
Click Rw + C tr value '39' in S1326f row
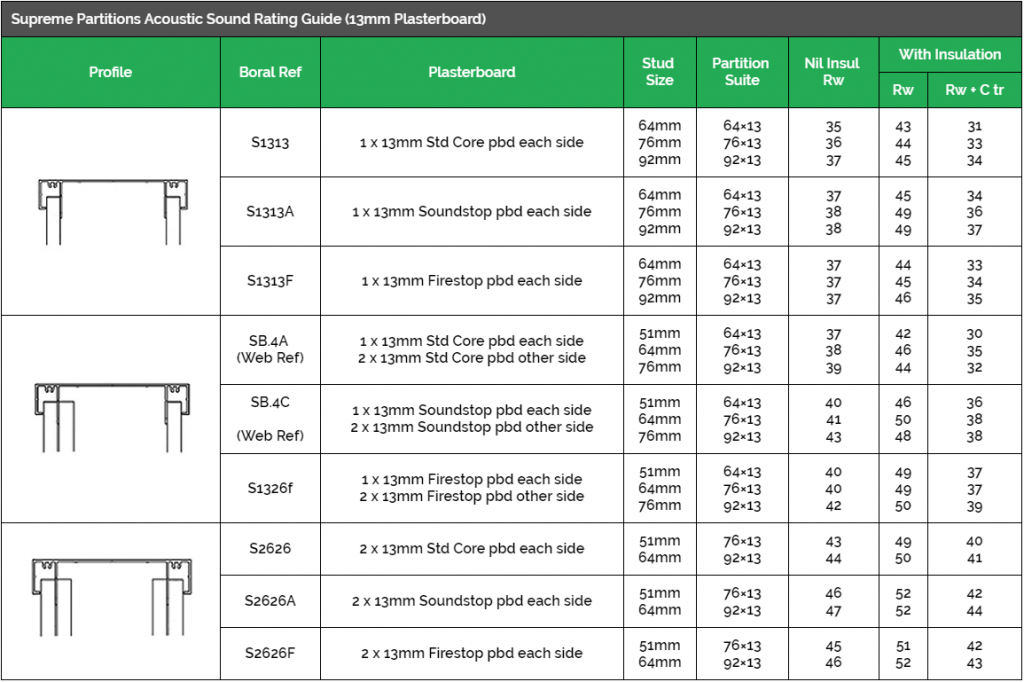(x=974, y=506)
